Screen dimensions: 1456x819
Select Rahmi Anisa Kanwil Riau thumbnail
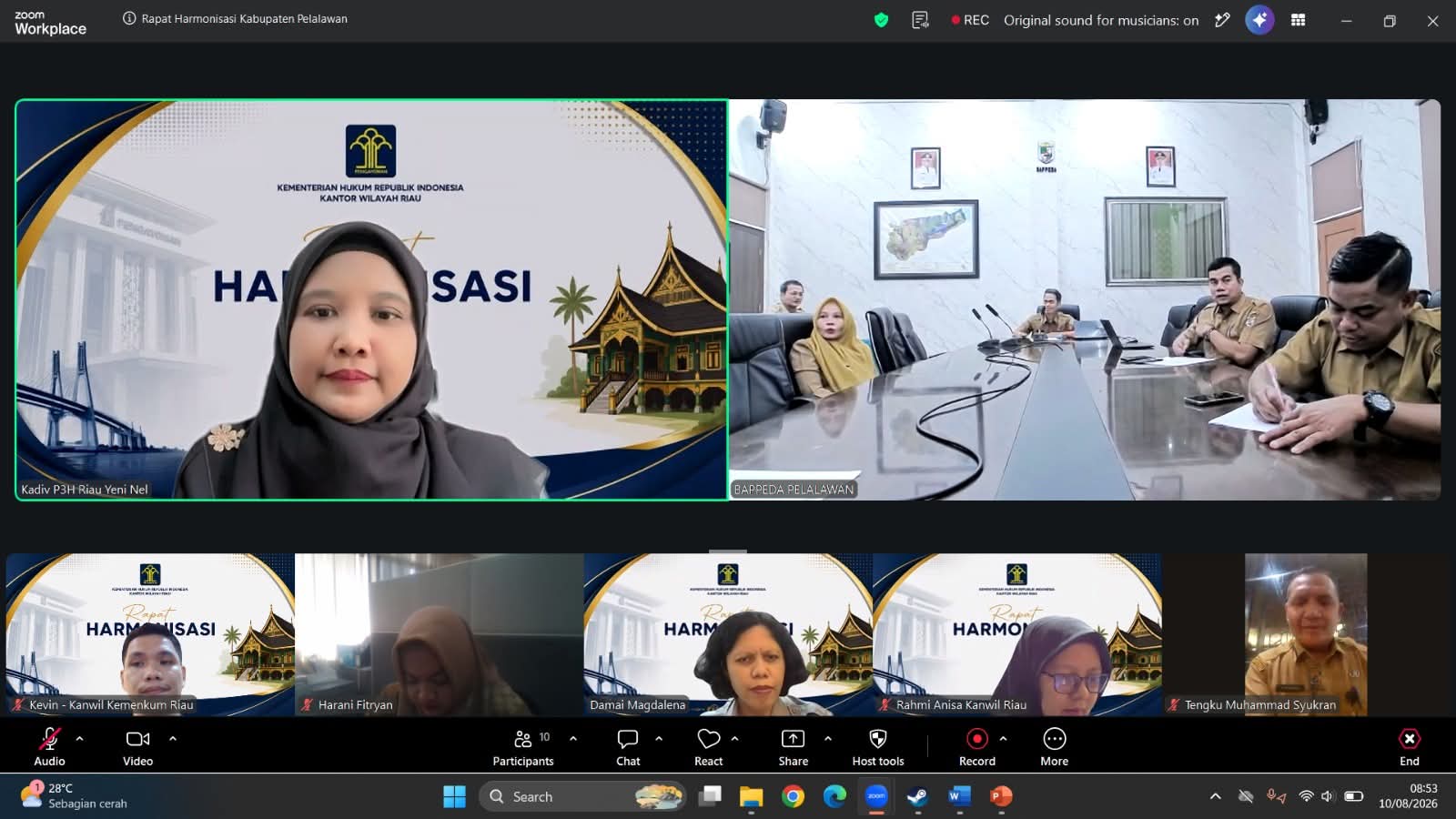1016,634
